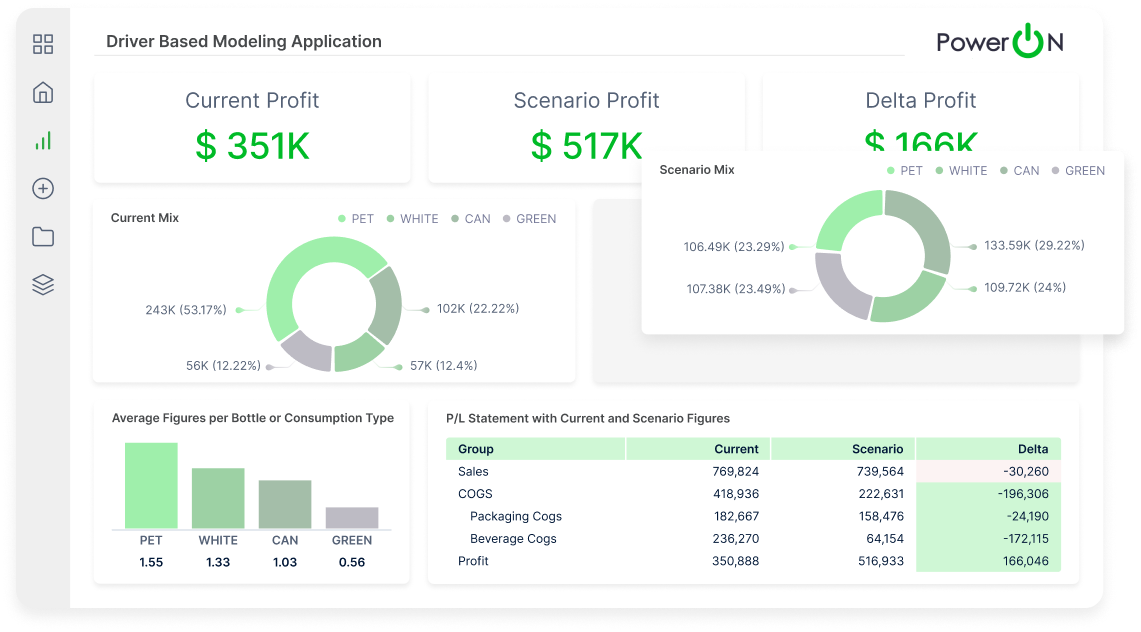The width and height of the screenshot is (1141, 632).
Task: Select the layers icon at sidebar bottom
Action: pos(42,284)
